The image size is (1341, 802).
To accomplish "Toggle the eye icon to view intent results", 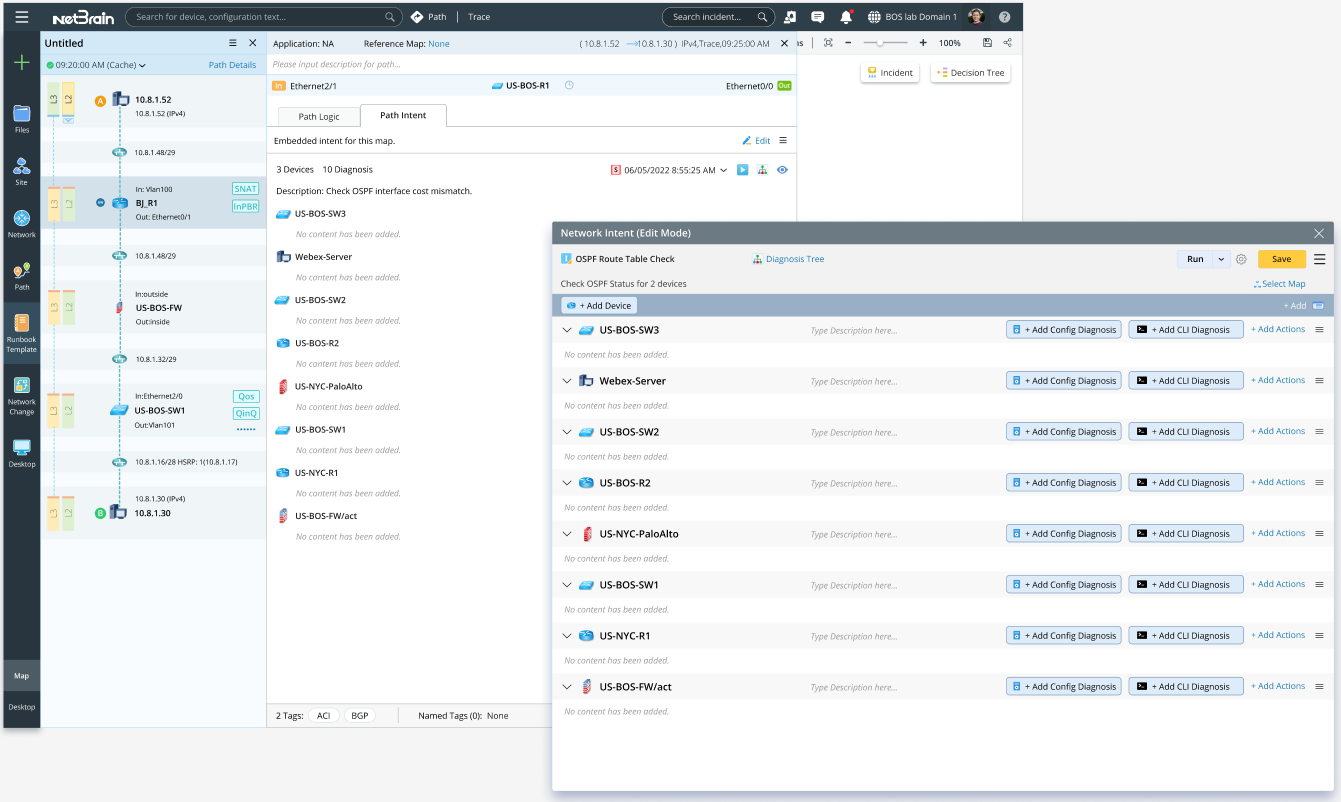I will click(782, 169).
